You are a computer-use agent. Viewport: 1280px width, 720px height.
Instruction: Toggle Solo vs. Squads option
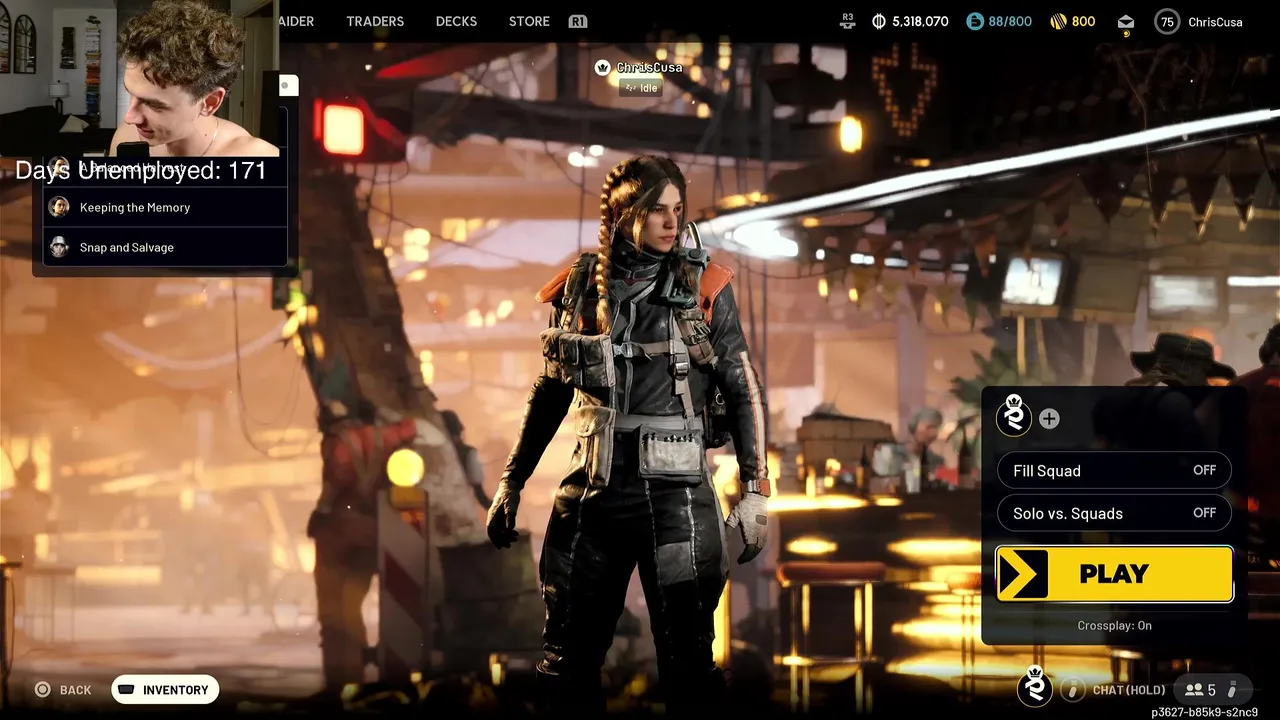pos(1114,513)
